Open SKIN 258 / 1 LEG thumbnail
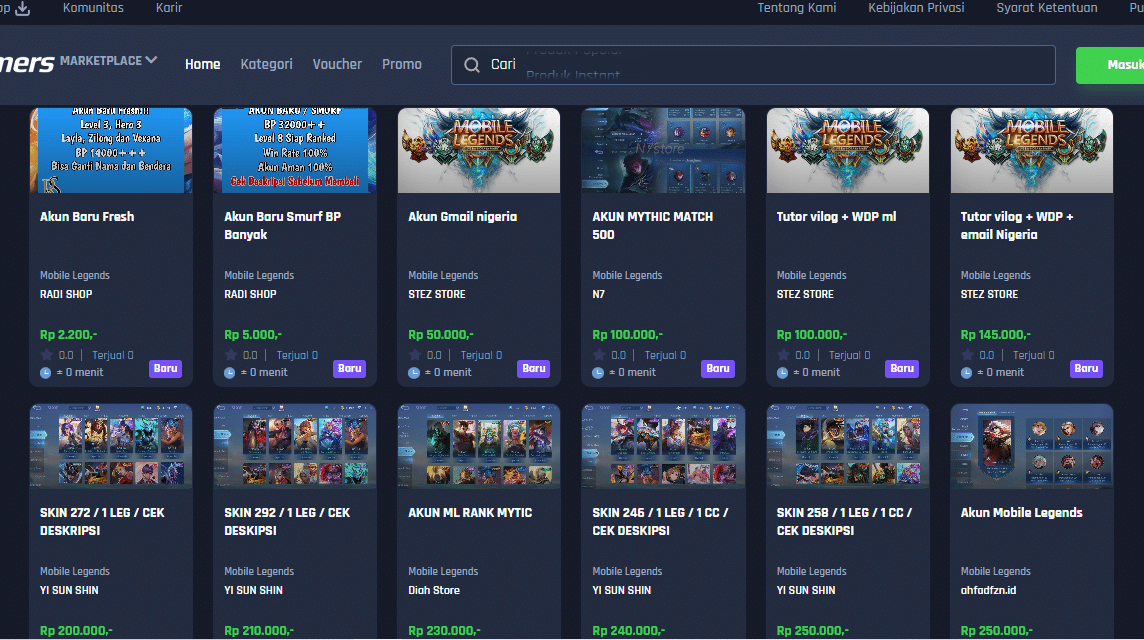This screenshot has width=1144, height=640. pyautogui.click(x=848, y=446)
